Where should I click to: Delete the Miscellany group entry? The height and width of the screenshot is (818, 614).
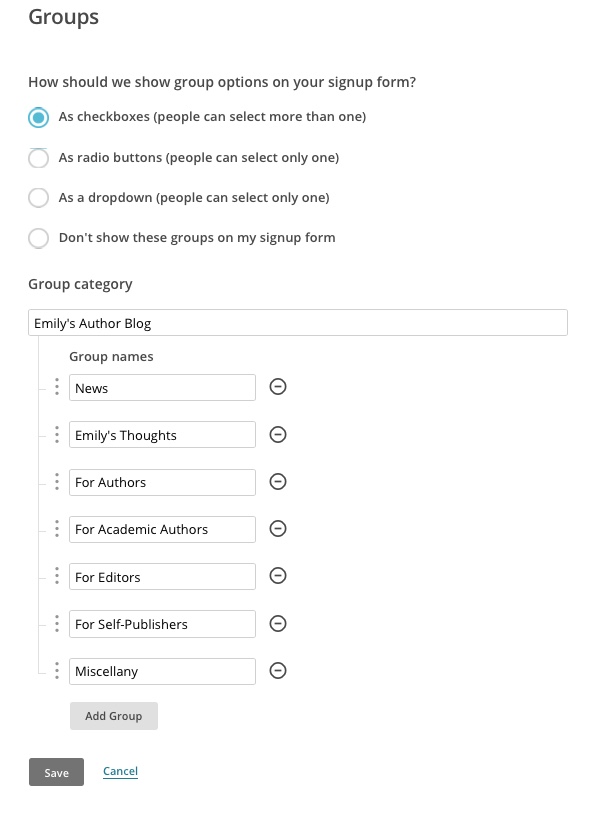tap(279, 671)
